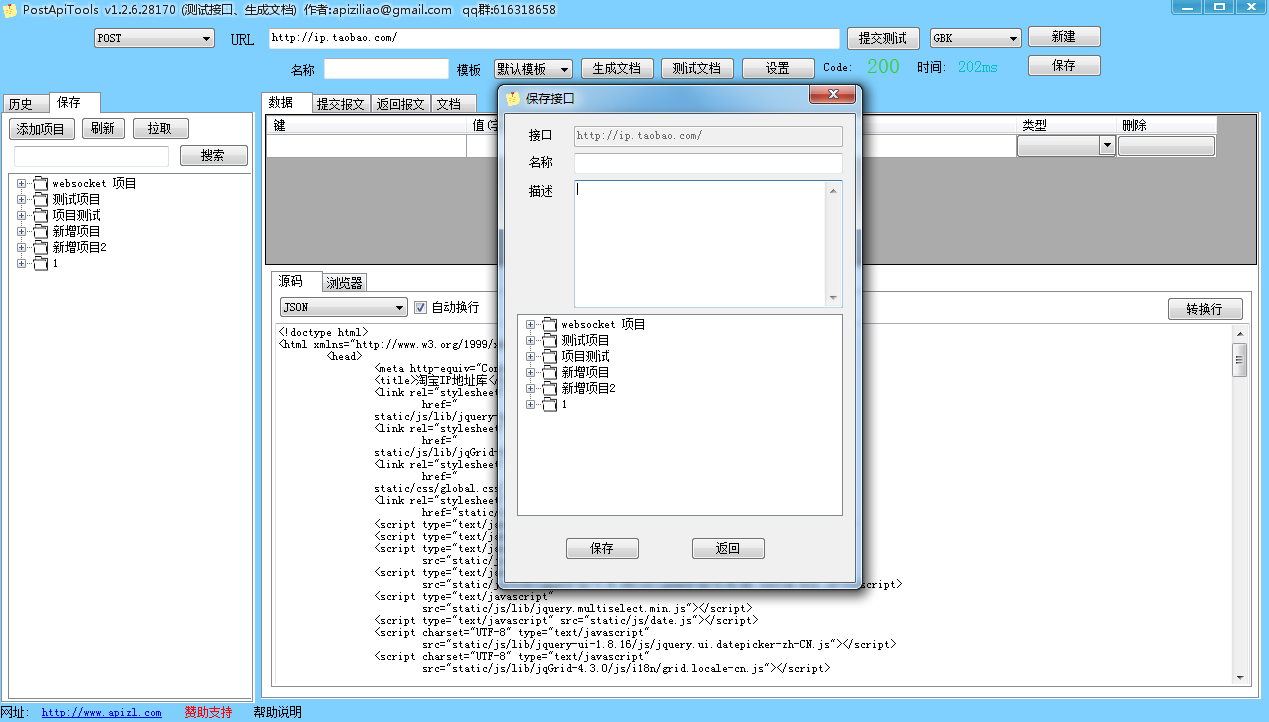The height and width of the screenshot is (722, 1269).
Task: Click folder icon of websocket 项目 in left panel
Action: pos(40,183)
